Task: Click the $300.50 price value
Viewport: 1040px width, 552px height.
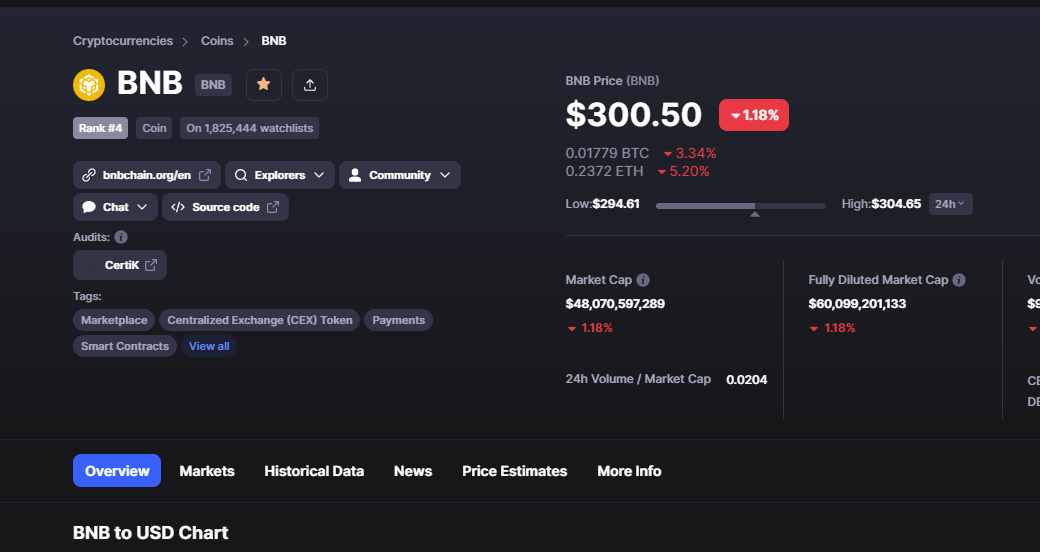Action: click(633, 114)
